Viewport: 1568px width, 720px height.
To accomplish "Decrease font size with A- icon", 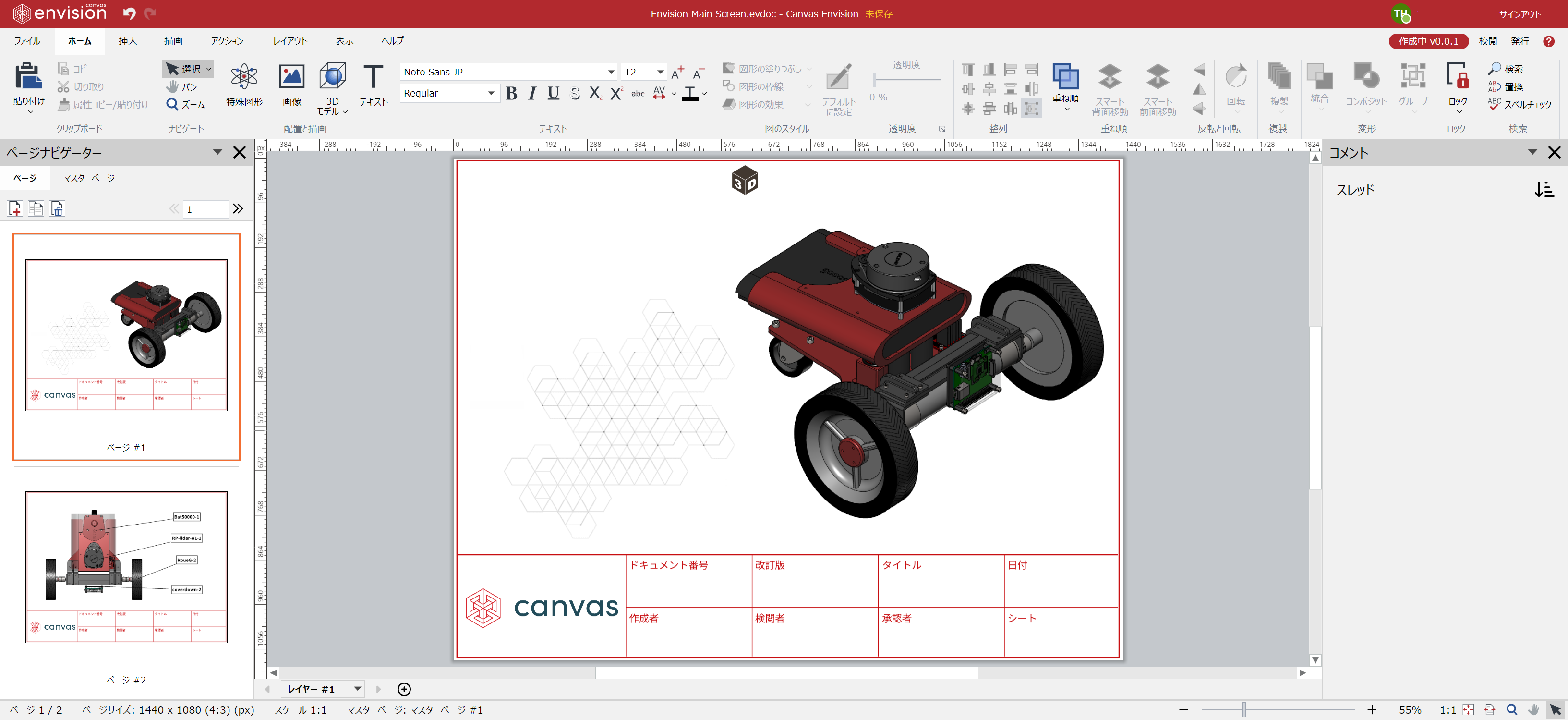I will click(698, 73).
